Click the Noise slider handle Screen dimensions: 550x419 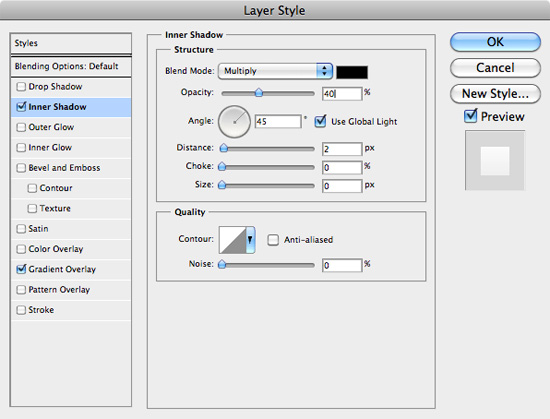[222, 264]
